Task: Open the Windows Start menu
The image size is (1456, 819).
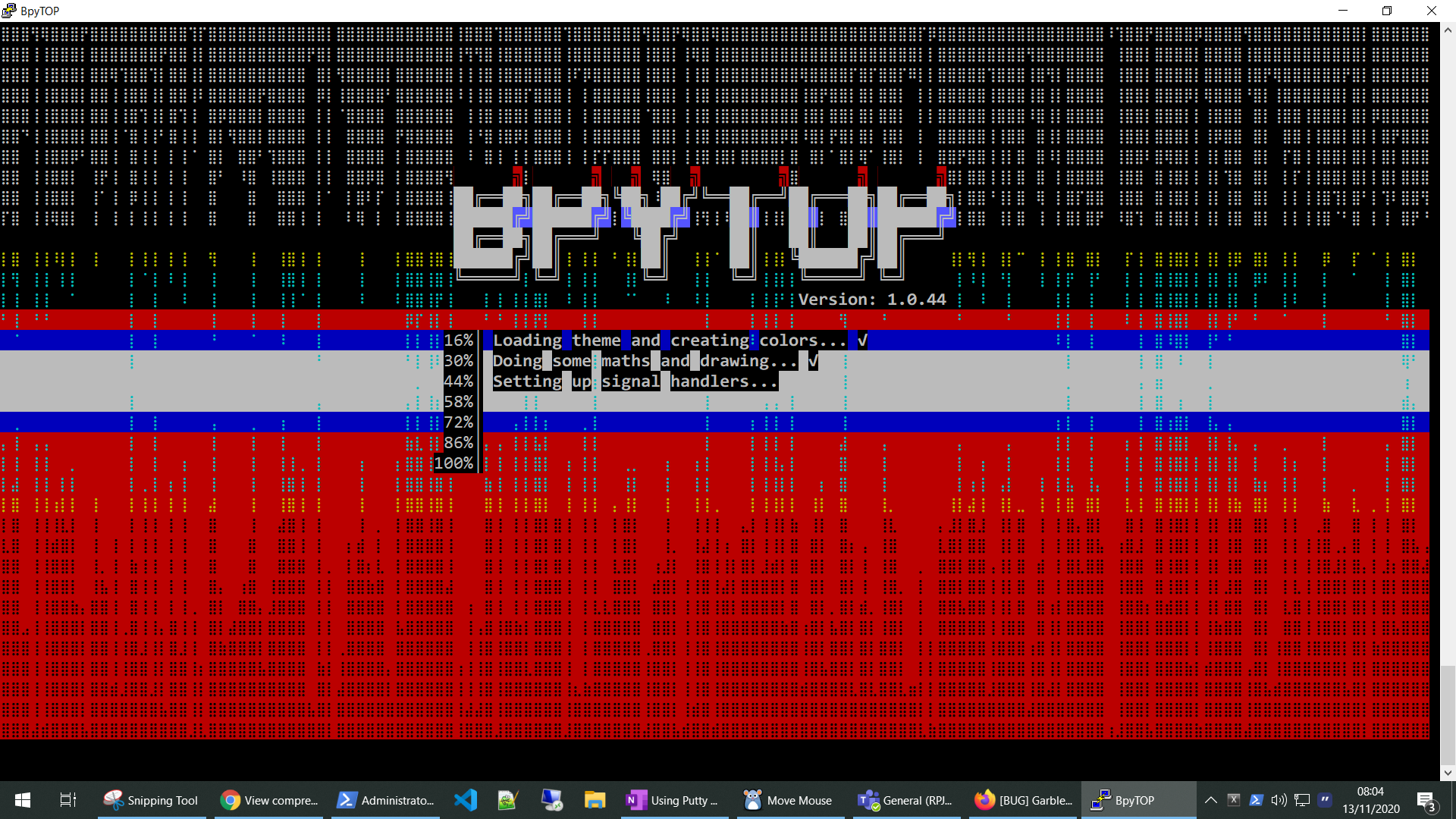Action: coord(22,800)
